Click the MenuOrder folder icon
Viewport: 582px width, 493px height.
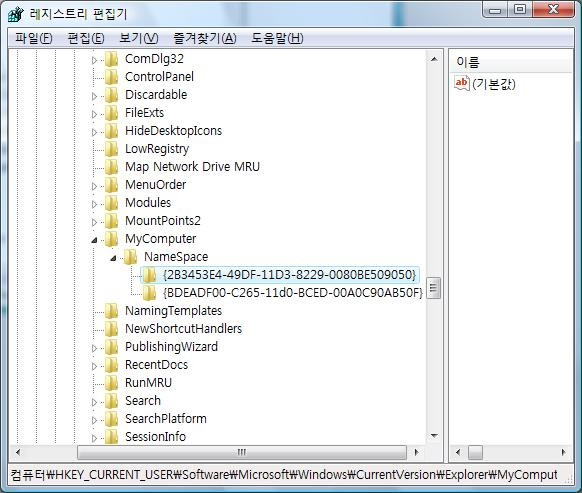111,185
